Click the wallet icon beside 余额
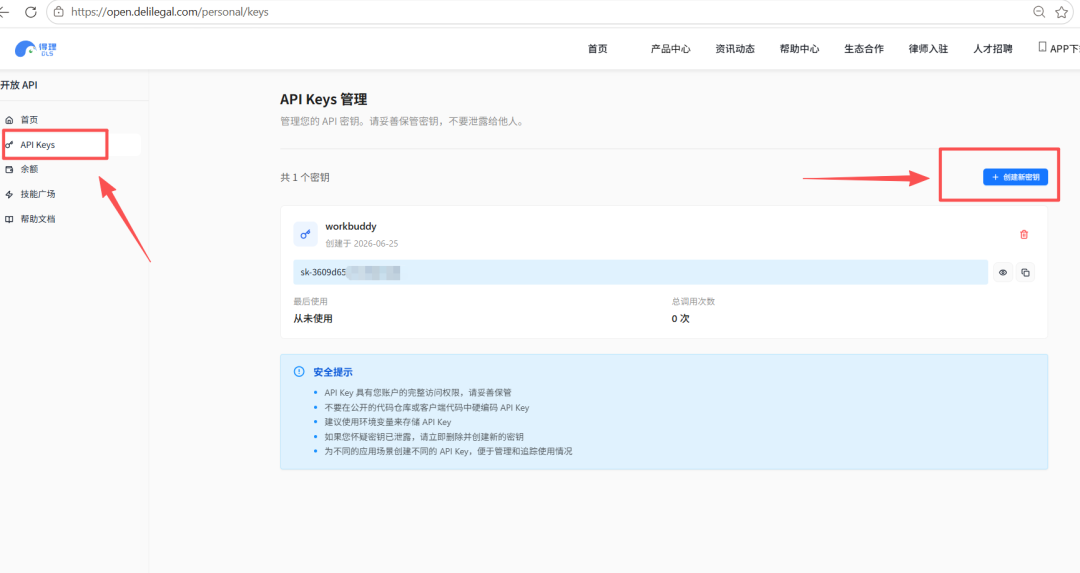Image resolution: width=1080 pixels, height=573 pixels. tap(9, 169)
